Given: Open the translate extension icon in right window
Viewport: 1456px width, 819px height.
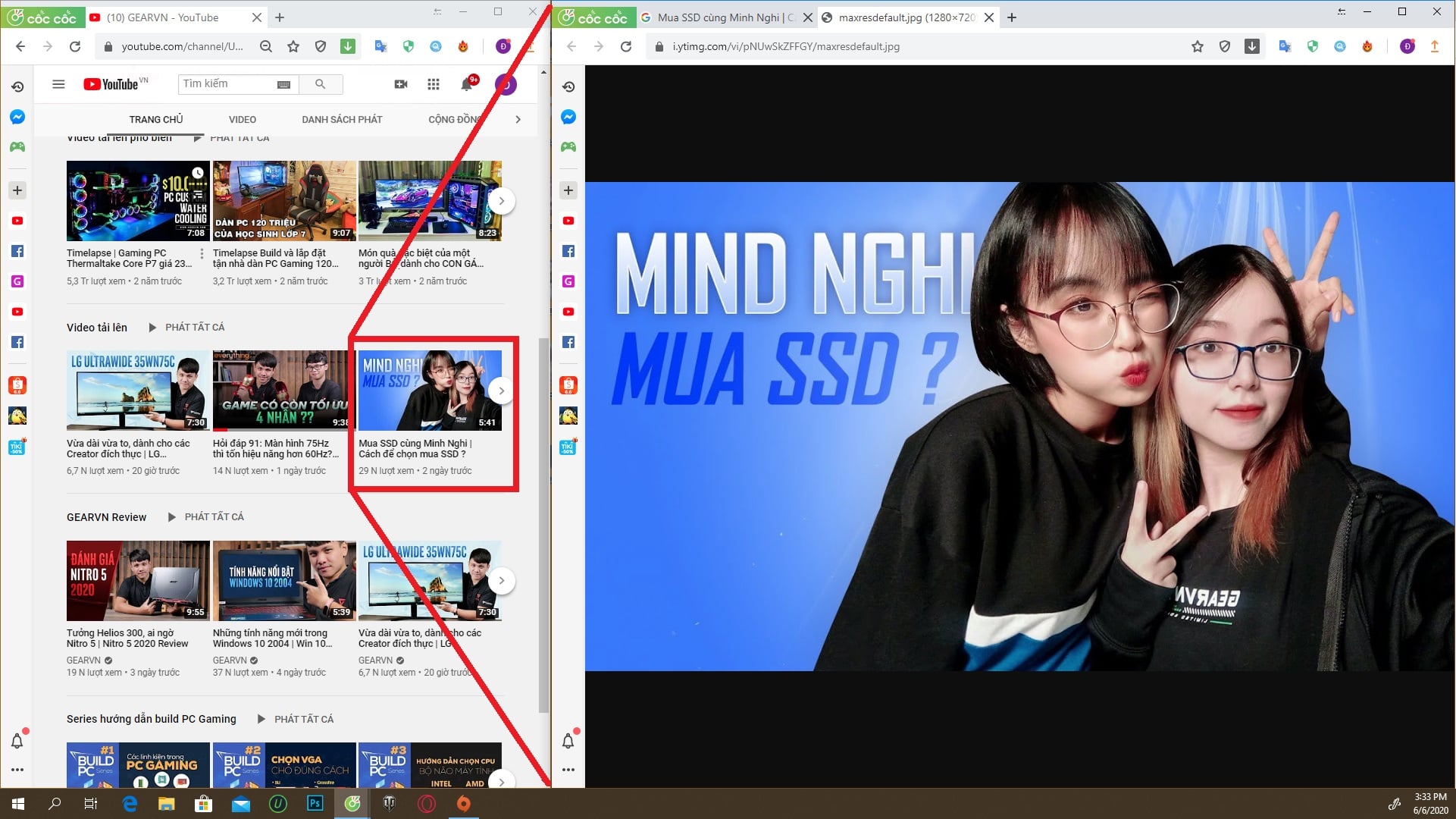Looking at the screenshot, I should (x=1285, y=46).
